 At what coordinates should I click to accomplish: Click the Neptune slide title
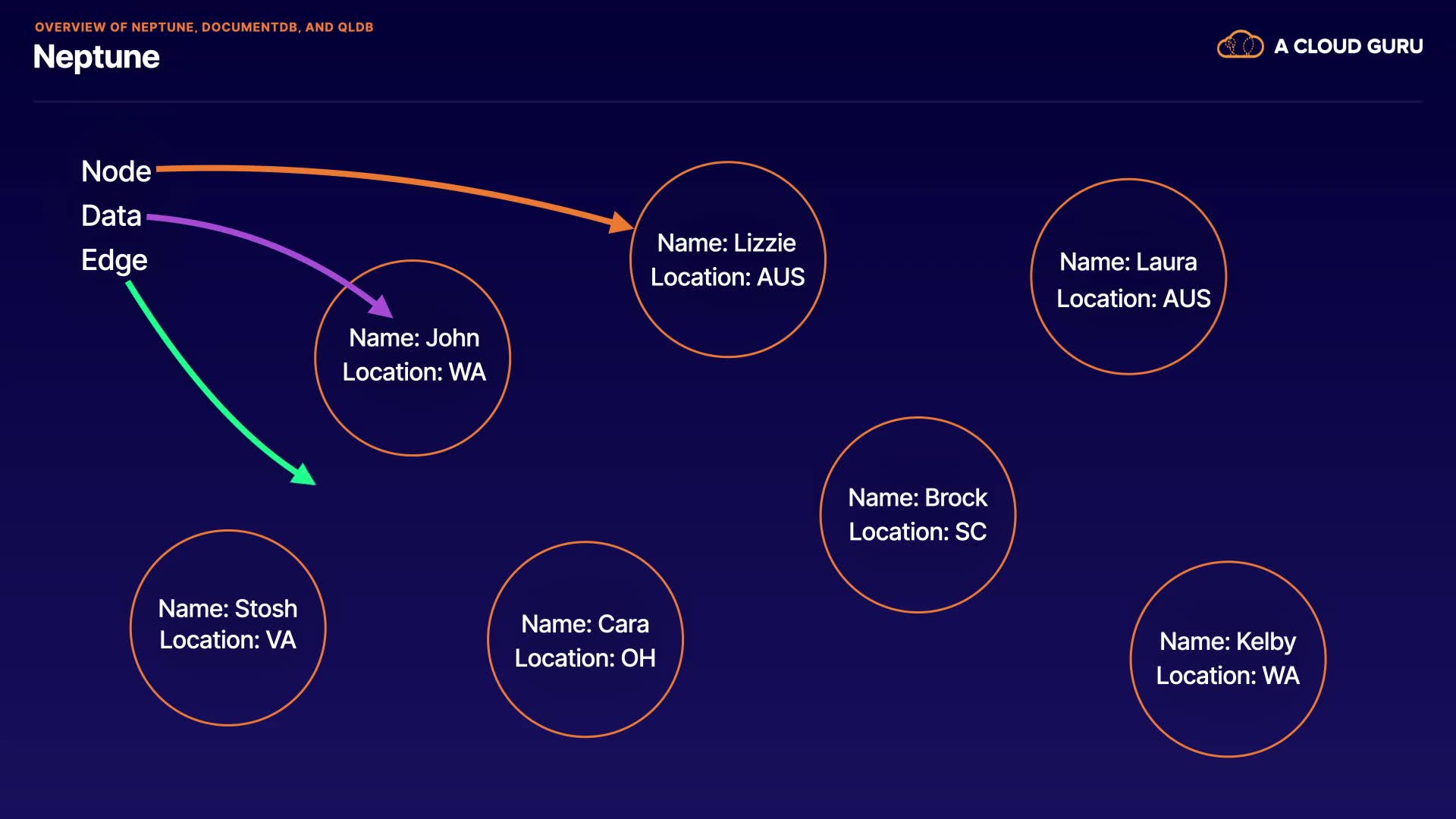(96, 58)
